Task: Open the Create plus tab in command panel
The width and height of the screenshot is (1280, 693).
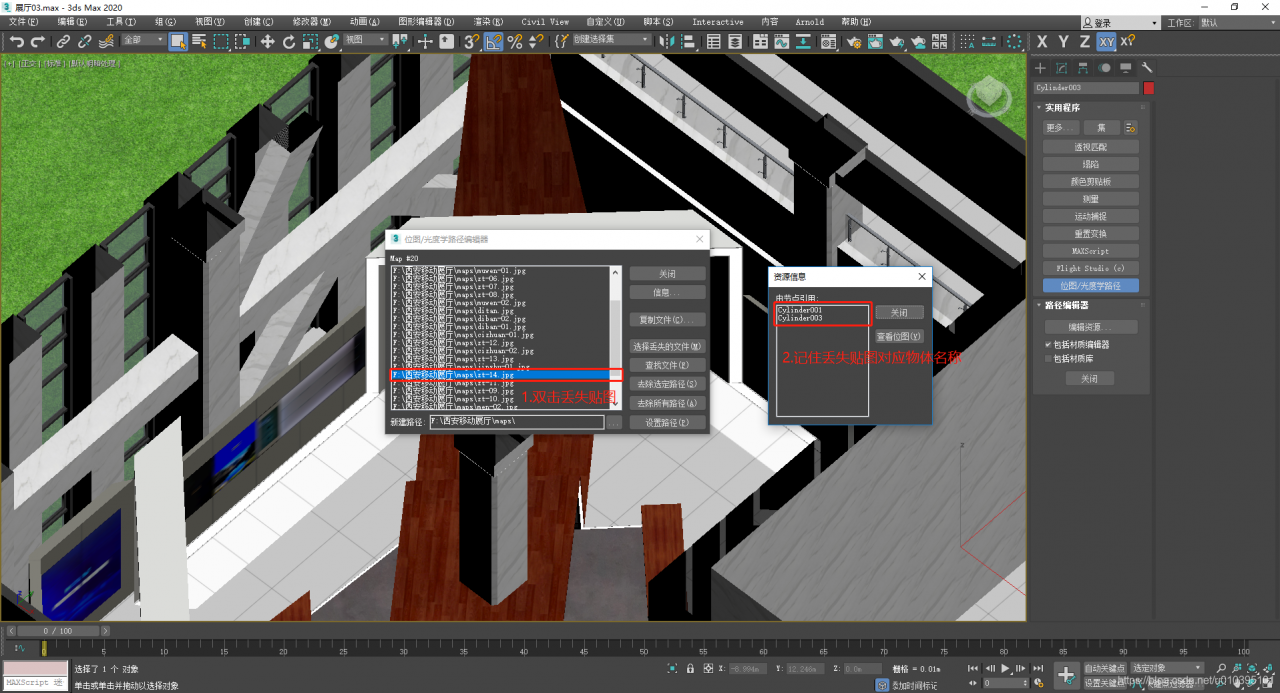Action: point(1040,68)
